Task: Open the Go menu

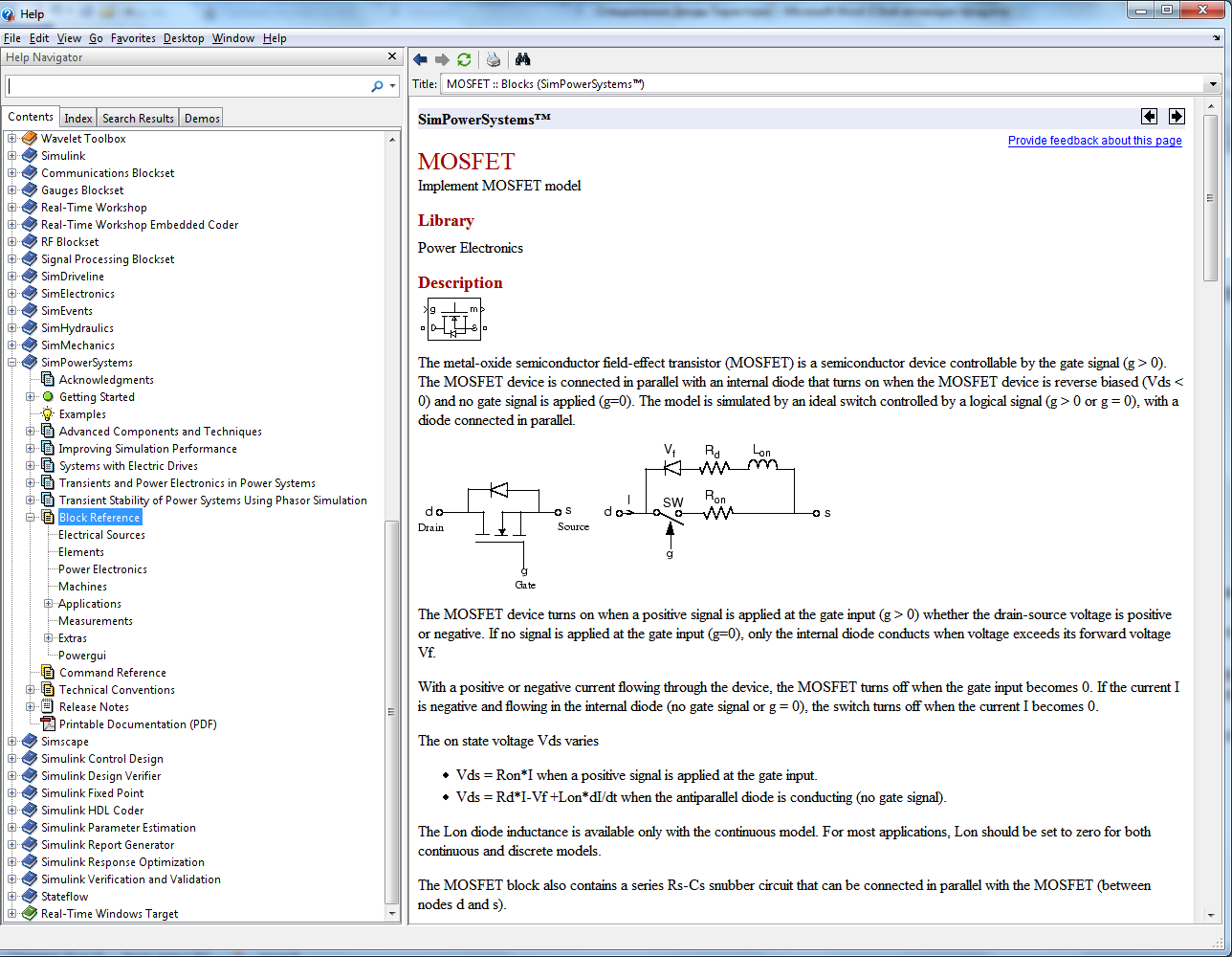Action: point(96,38)
